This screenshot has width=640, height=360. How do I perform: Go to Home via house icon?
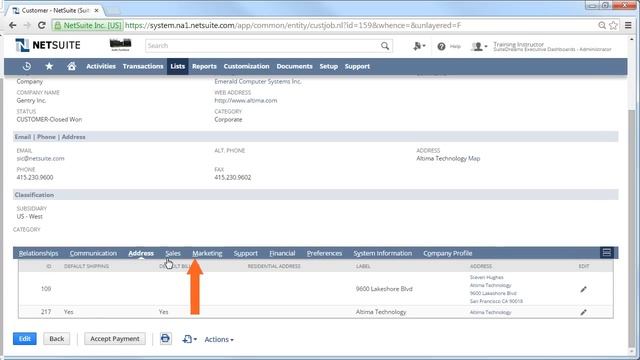71,66
